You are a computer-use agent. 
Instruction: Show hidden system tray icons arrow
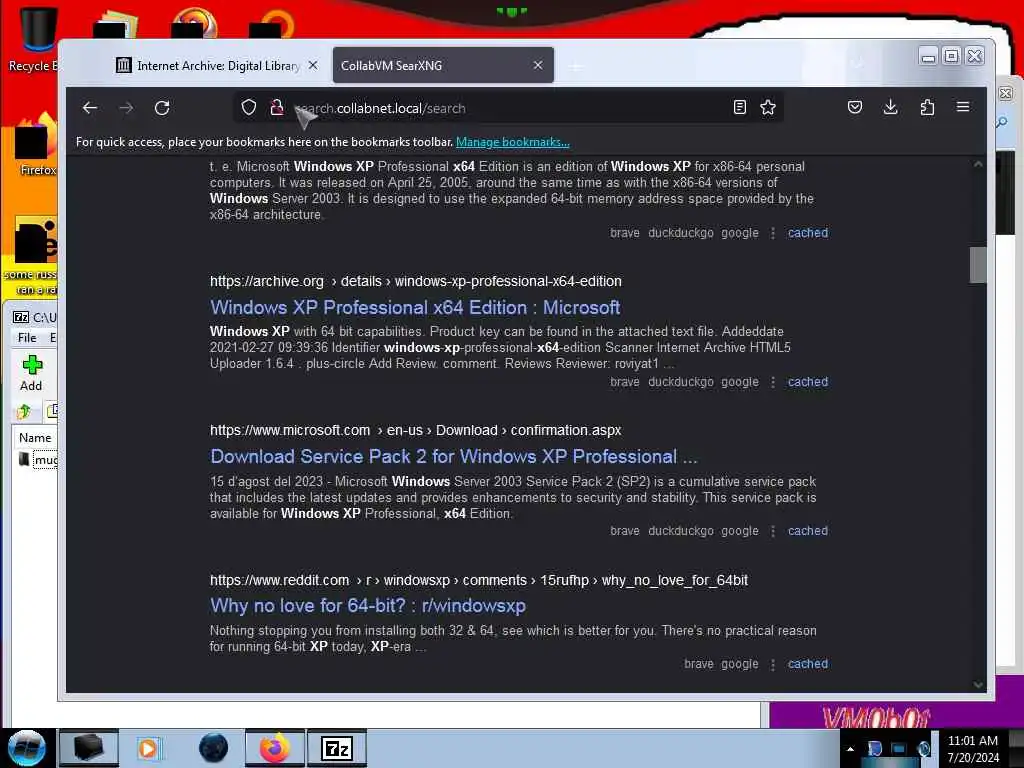850,749
